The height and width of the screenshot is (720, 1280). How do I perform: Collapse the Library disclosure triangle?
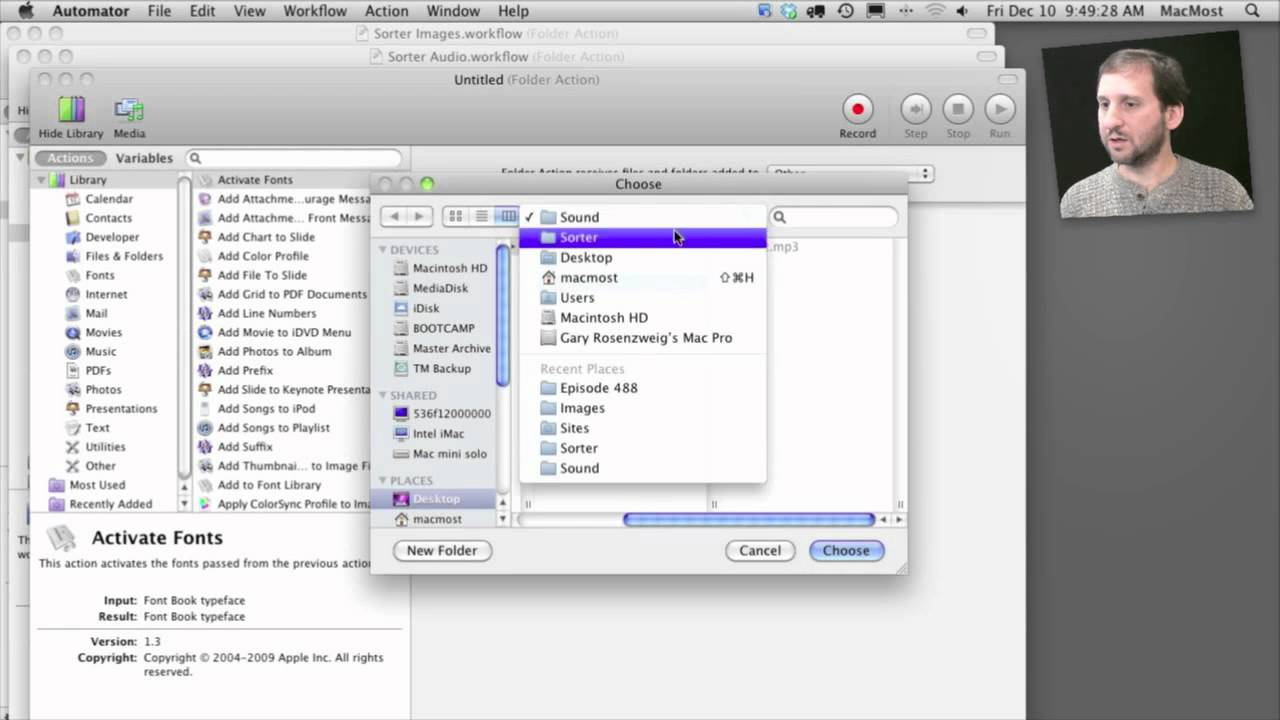point(42,180)
